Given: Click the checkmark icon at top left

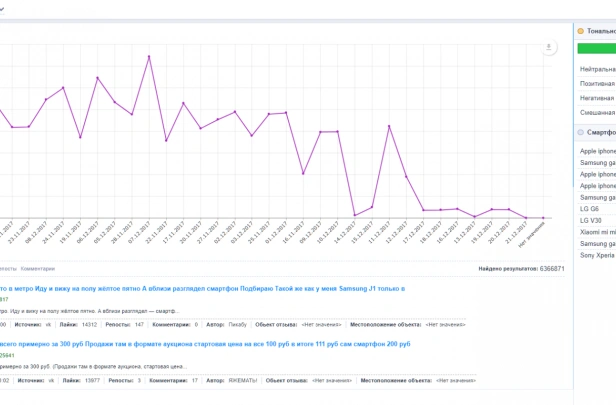Looking at the screenshot, I should tap(2, 9).
